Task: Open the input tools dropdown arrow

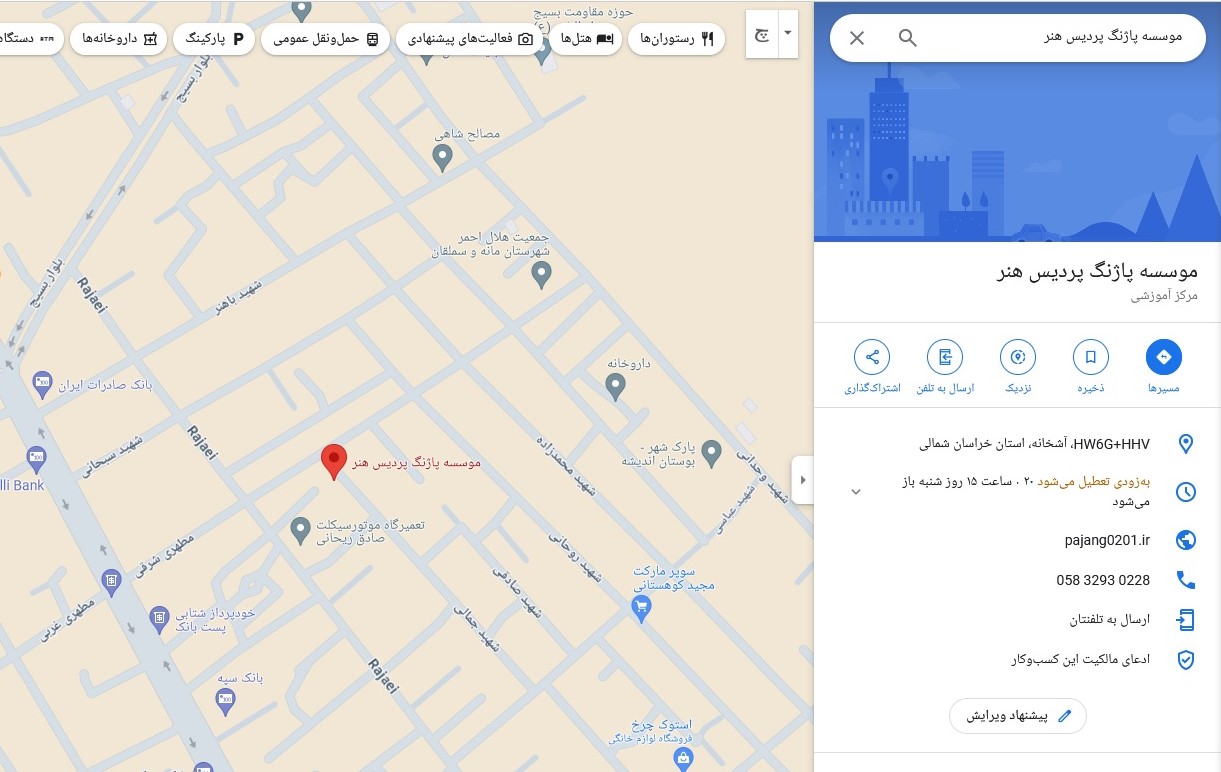Action: click(788, 34)
